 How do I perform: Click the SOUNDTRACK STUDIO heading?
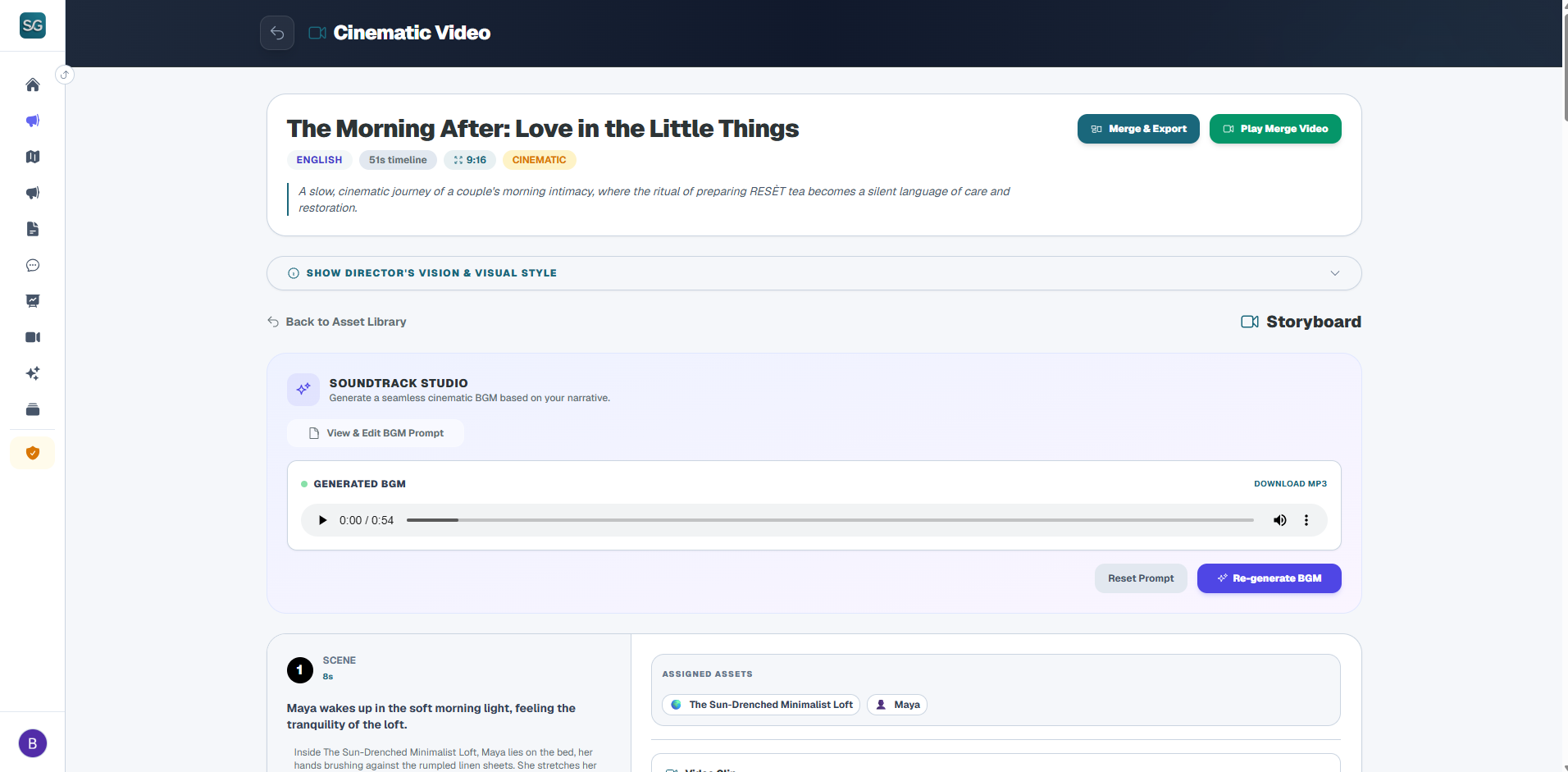[x=399, y=383]
